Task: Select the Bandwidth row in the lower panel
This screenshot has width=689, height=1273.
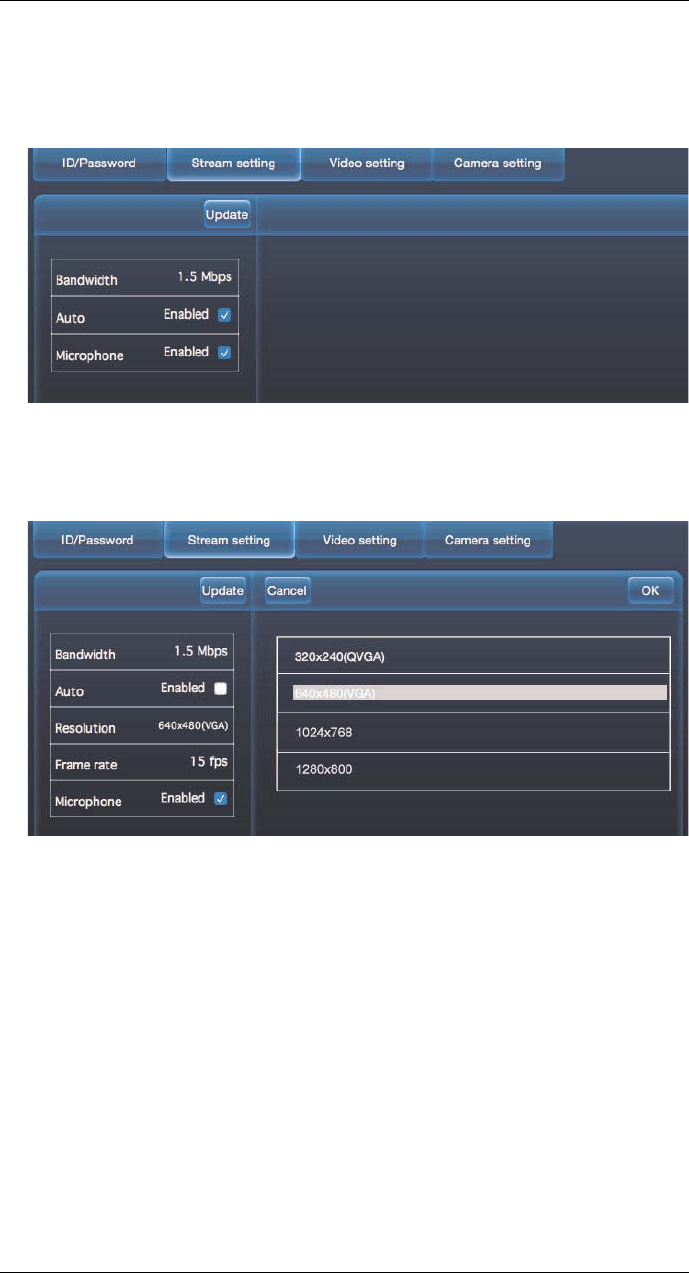Action: point(142,653)
